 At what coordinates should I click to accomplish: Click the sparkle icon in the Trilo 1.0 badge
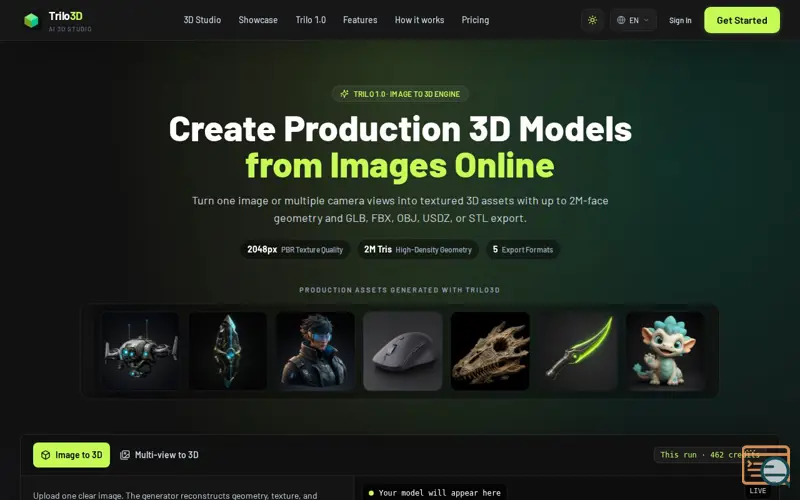tap(345, 94)
